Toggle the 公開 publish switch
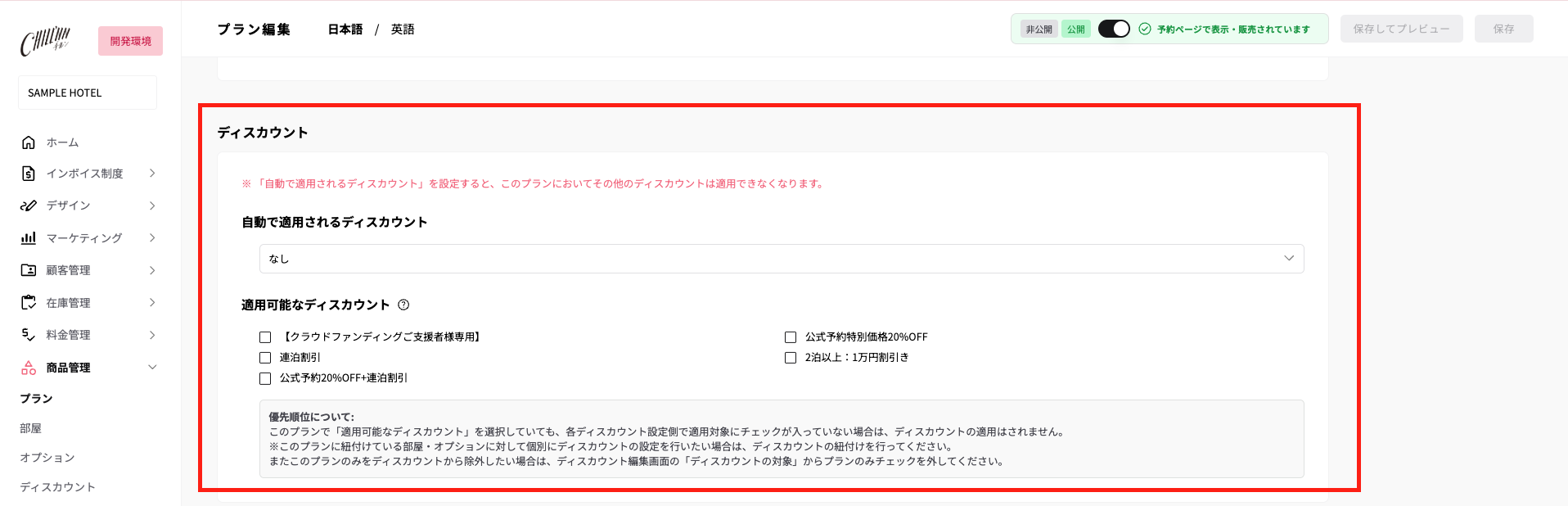The image size is (1568, 506). click(1114, 29)
